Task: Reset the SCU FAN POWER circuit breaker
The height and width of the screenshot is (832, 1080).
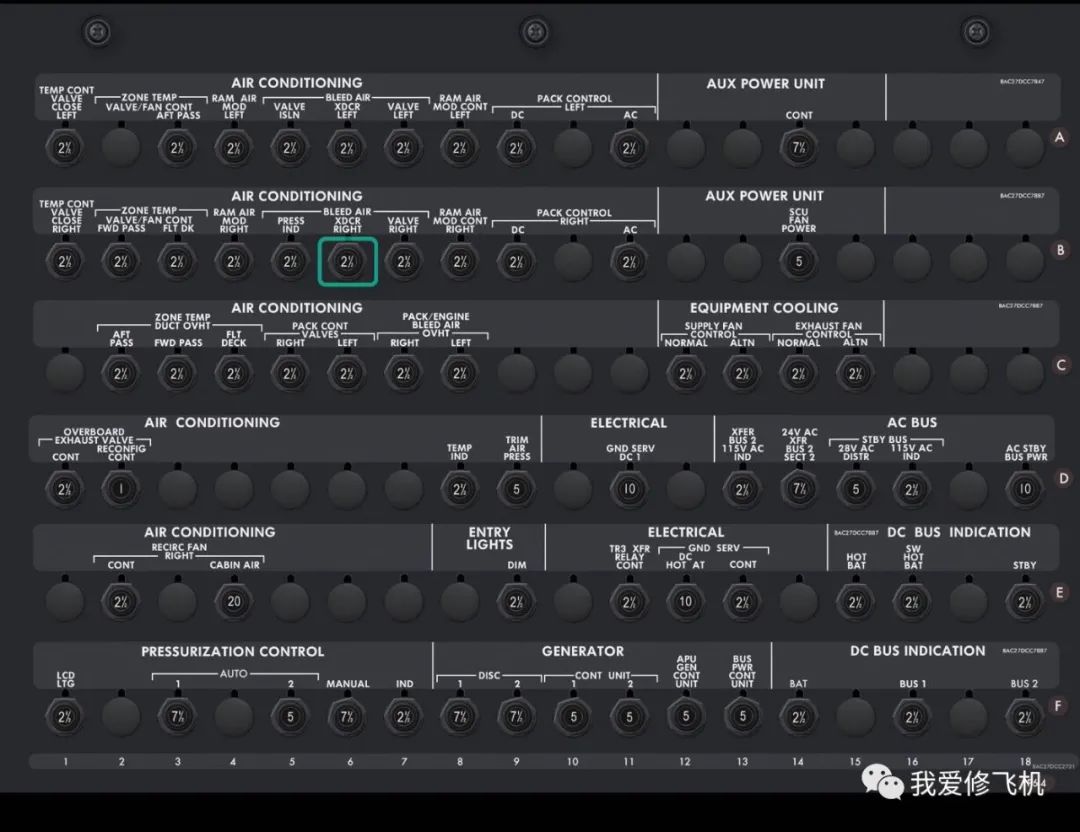Action: pyautogui.click(x=798, y=262)
